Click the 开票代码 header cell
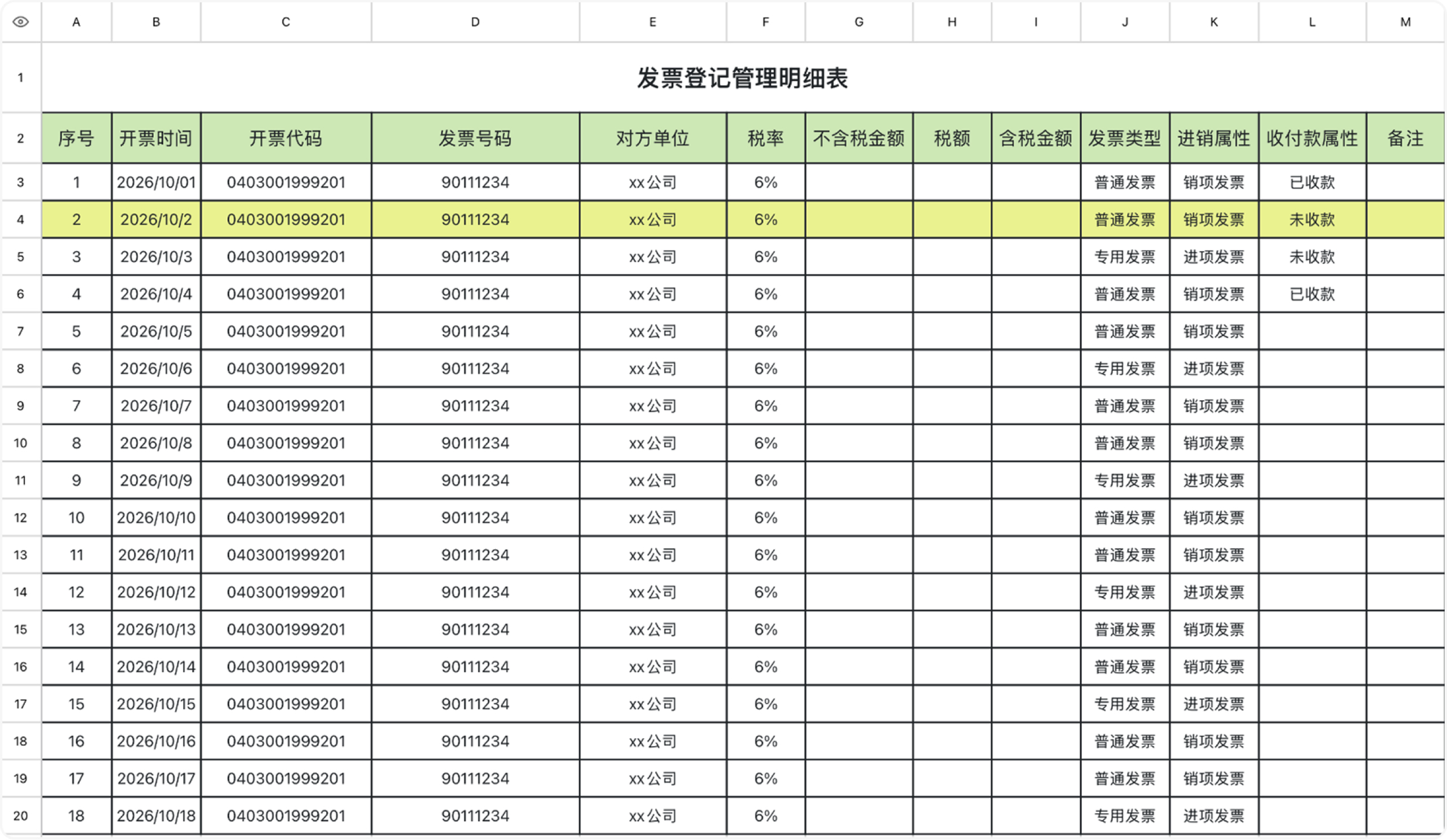The width and height of the screenshot is (1447, 840). (x=286, y=138)
